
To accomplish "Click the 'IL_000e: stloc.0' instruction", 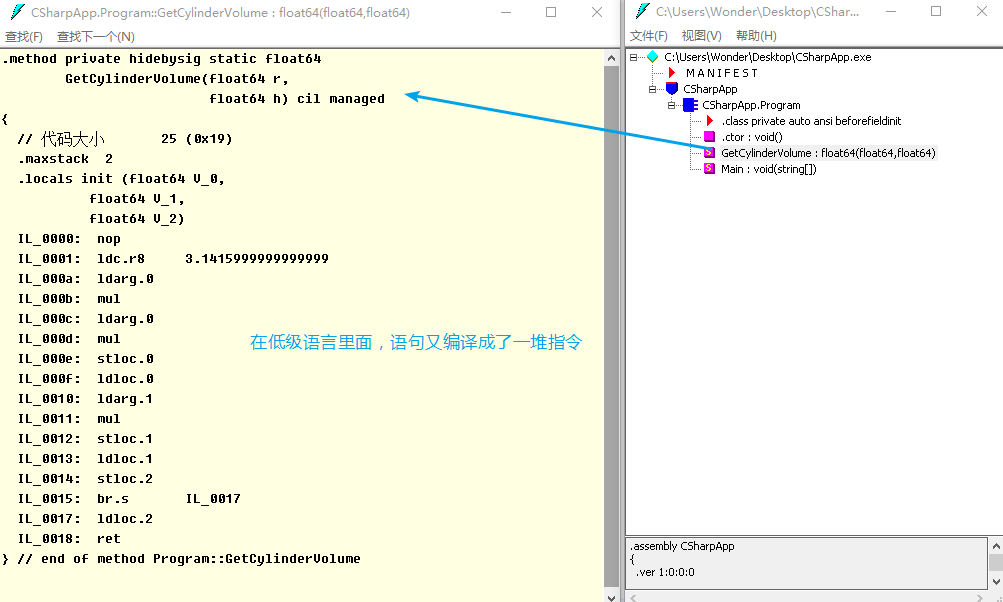I will point(86,359).
